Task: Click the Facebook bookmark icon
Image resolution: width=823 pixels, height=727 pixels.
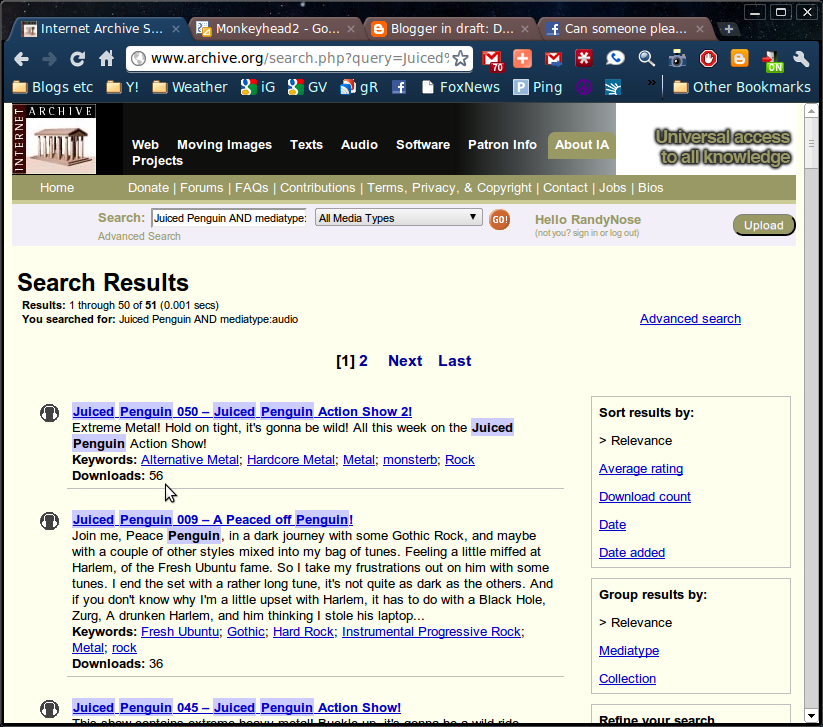Action: click(399, 87)
